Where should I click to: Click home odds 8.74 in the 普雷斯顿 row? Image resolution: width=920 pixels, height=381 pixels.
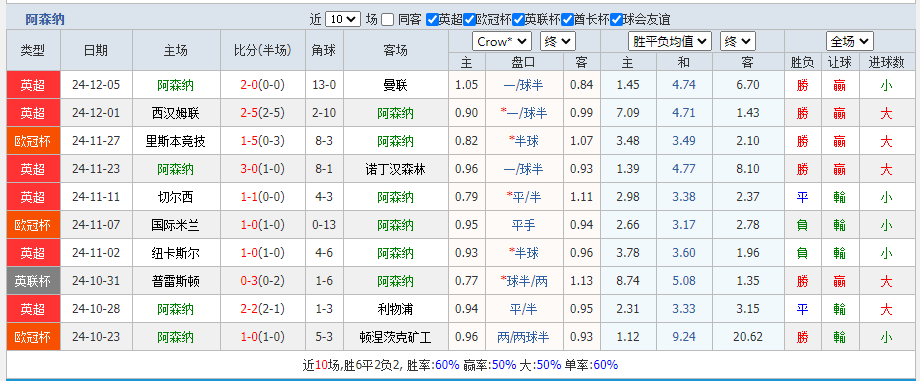point(628,281)
